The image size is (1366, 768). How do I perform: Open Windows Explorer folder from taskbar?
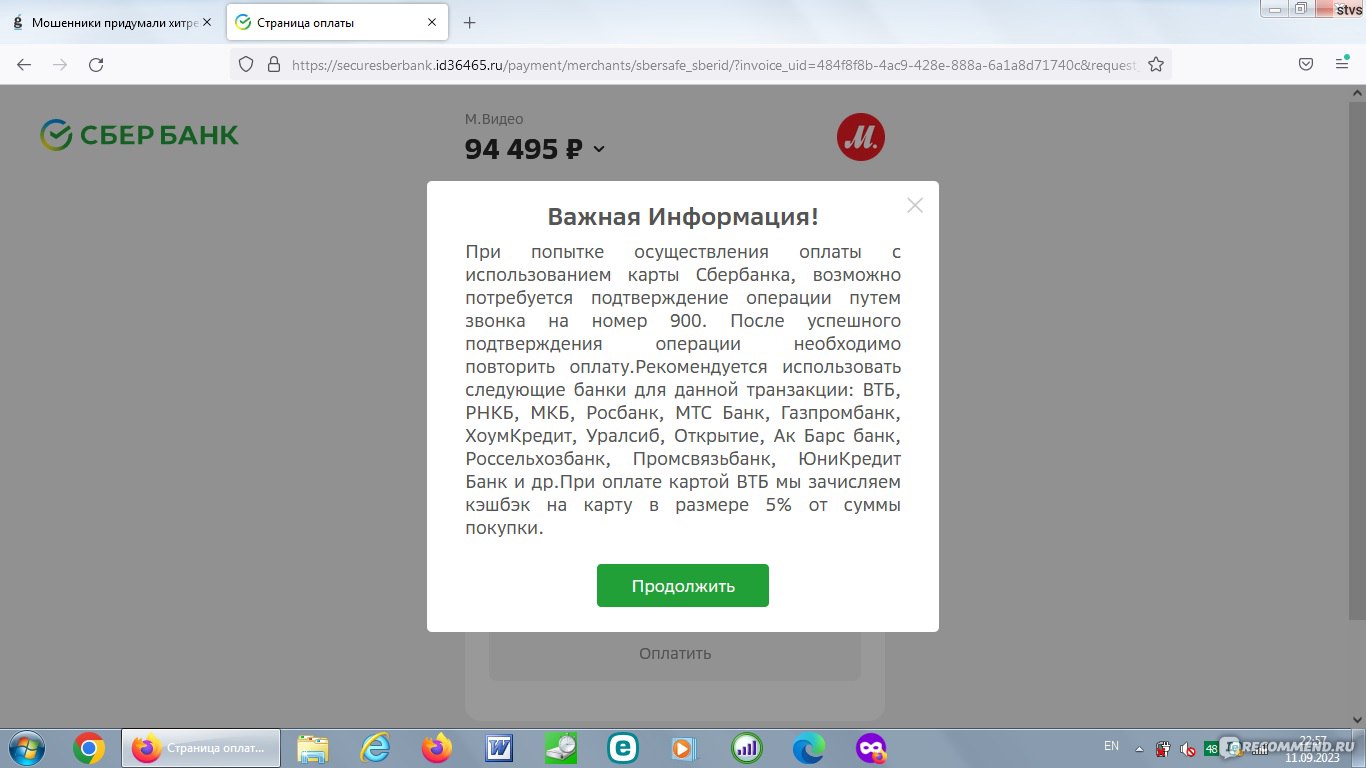coord(313,748)
